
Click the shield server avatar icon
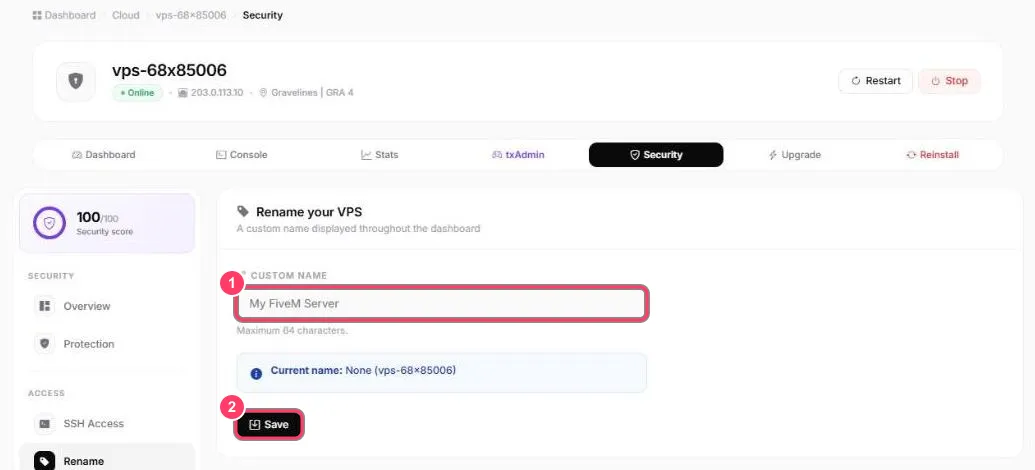[76, 81]
